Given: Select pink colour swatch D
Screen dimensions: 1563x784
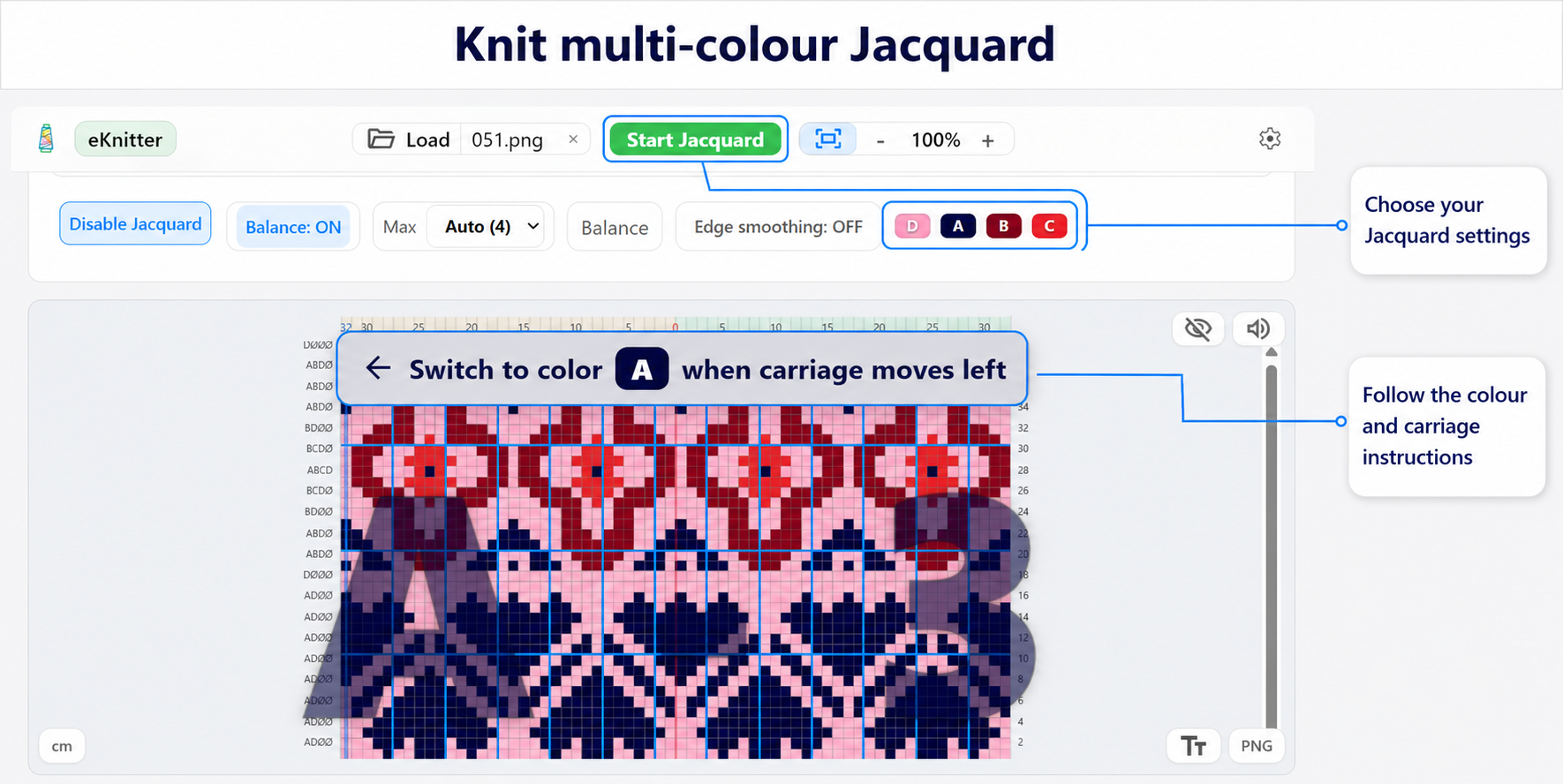Looking at the screenshot, I should [x=912, y=226].
